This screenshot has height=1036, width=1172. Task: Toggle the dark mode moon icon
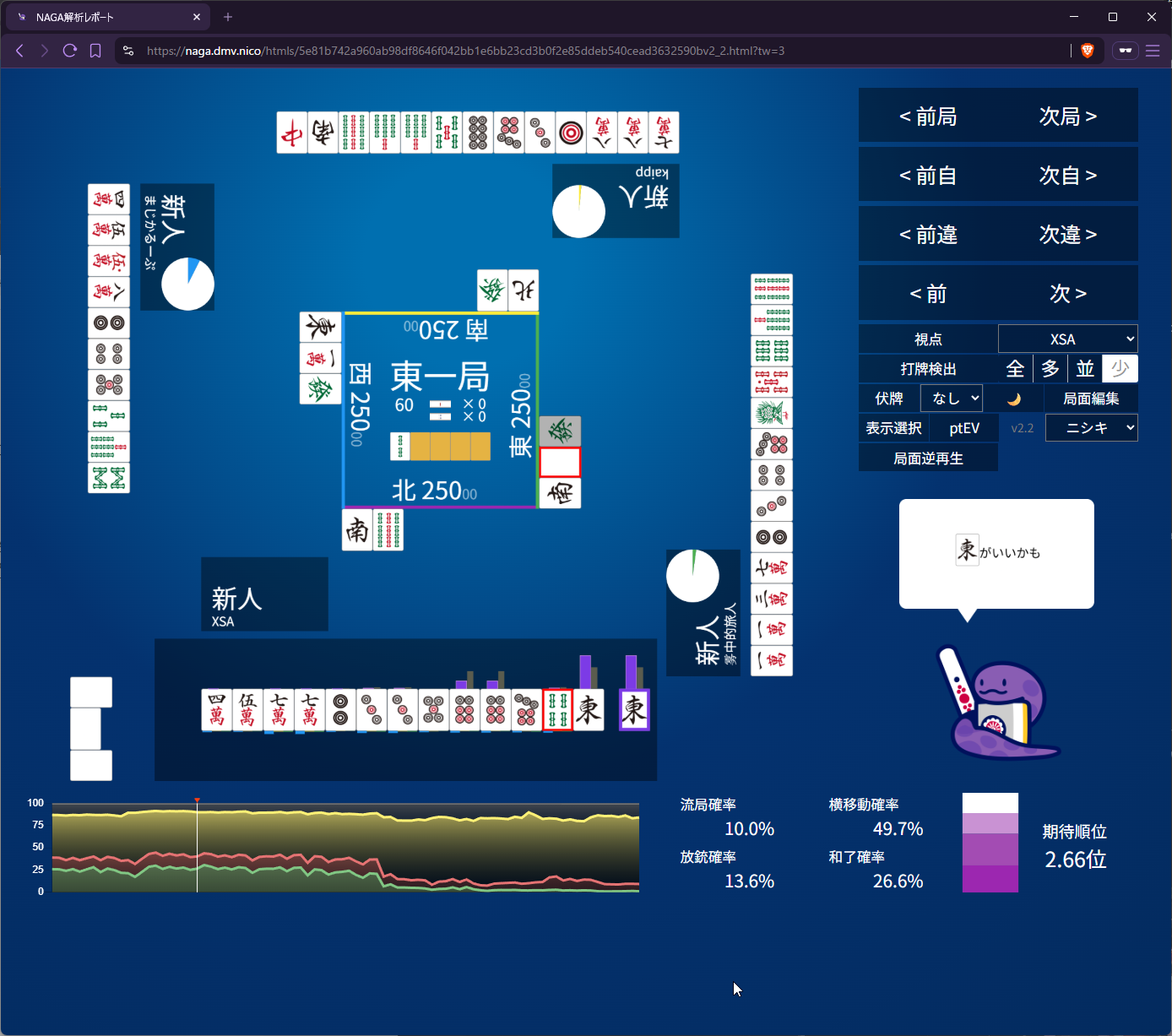pyautogui.click(x=1014, y=399)
